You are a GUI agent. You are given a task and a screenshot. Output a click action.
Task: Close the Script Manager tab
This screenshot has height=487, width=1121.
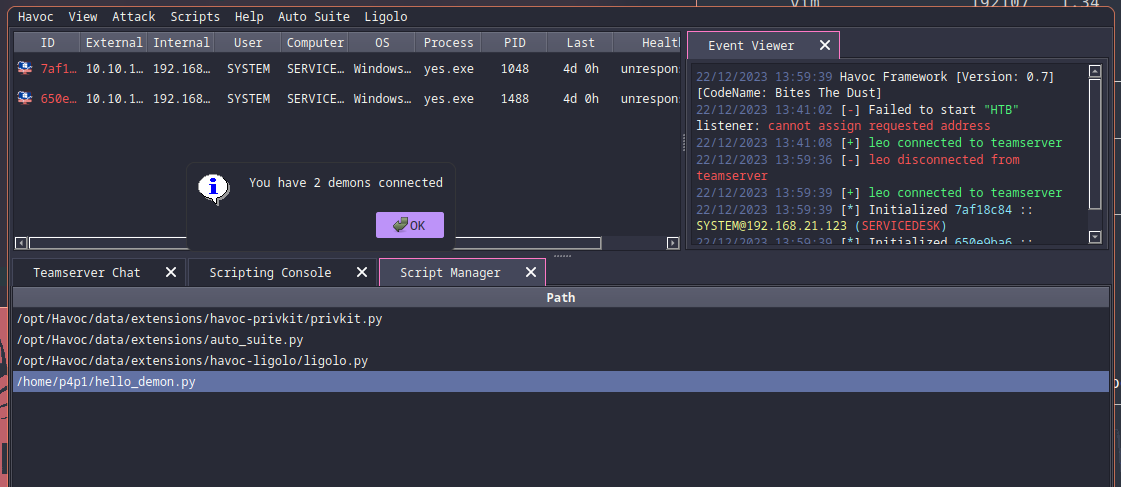click(x=531, y=272)
